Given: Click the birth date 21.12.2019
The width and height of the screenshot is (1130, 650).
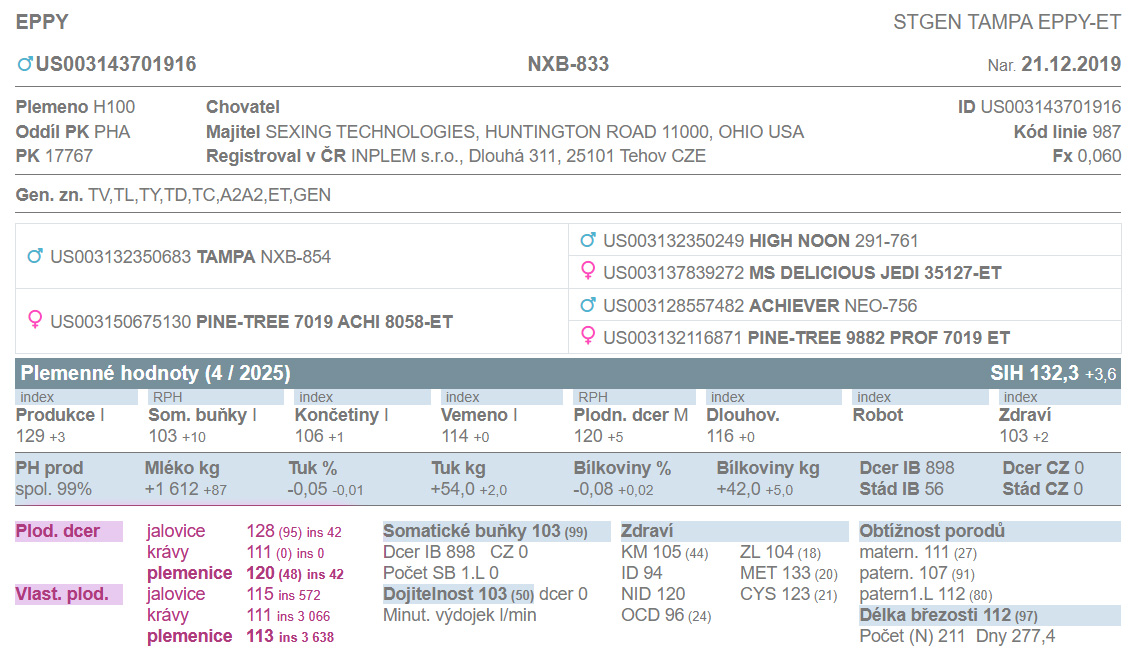Looking at the screenshot, I should click(1071, 64).
